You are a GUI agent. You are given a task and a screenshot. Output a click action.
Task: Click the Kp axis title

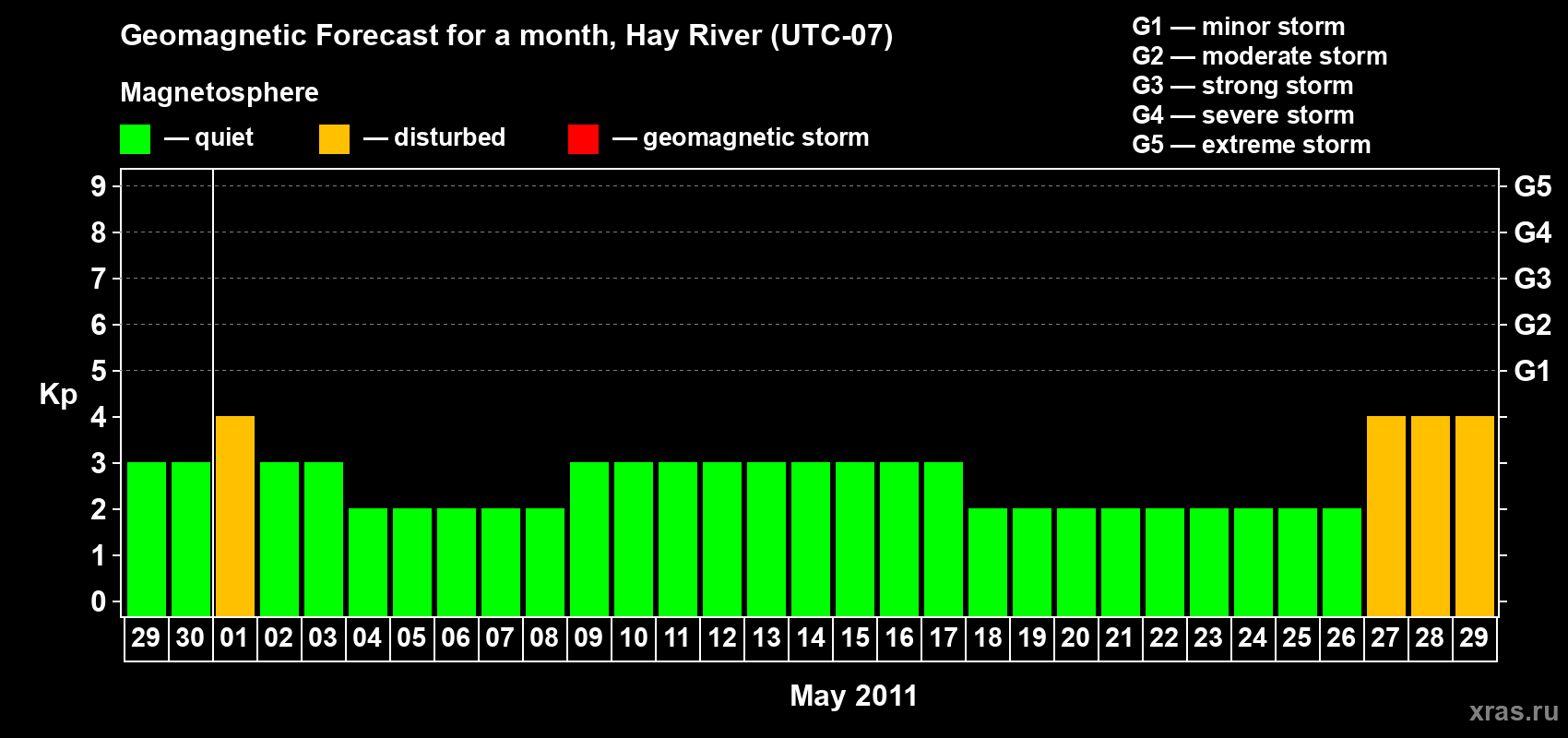58,395
